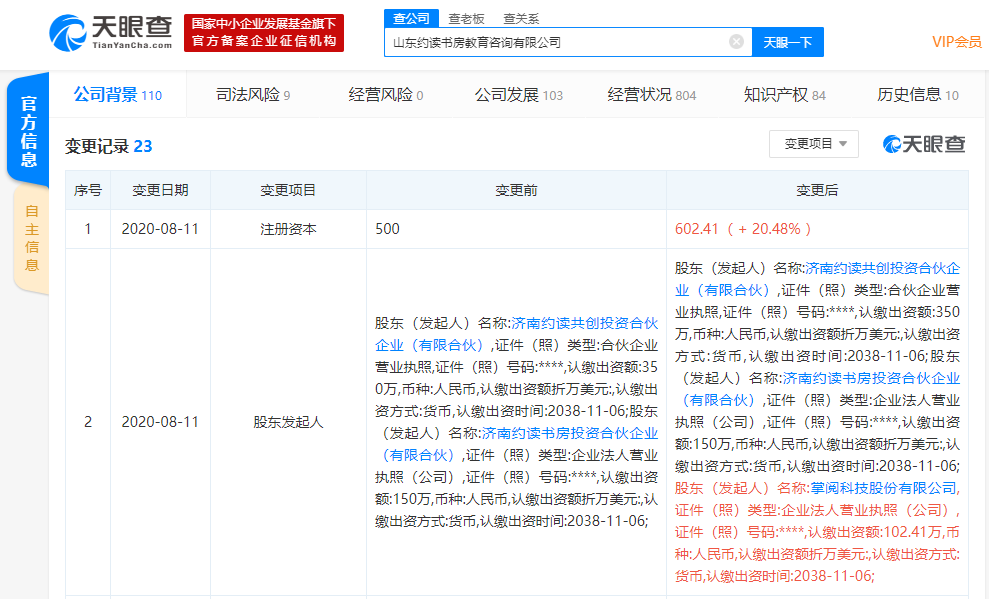Click the 变更项目 column header in the table
Viewport: 989px width, 599px height.
point(288,190)
